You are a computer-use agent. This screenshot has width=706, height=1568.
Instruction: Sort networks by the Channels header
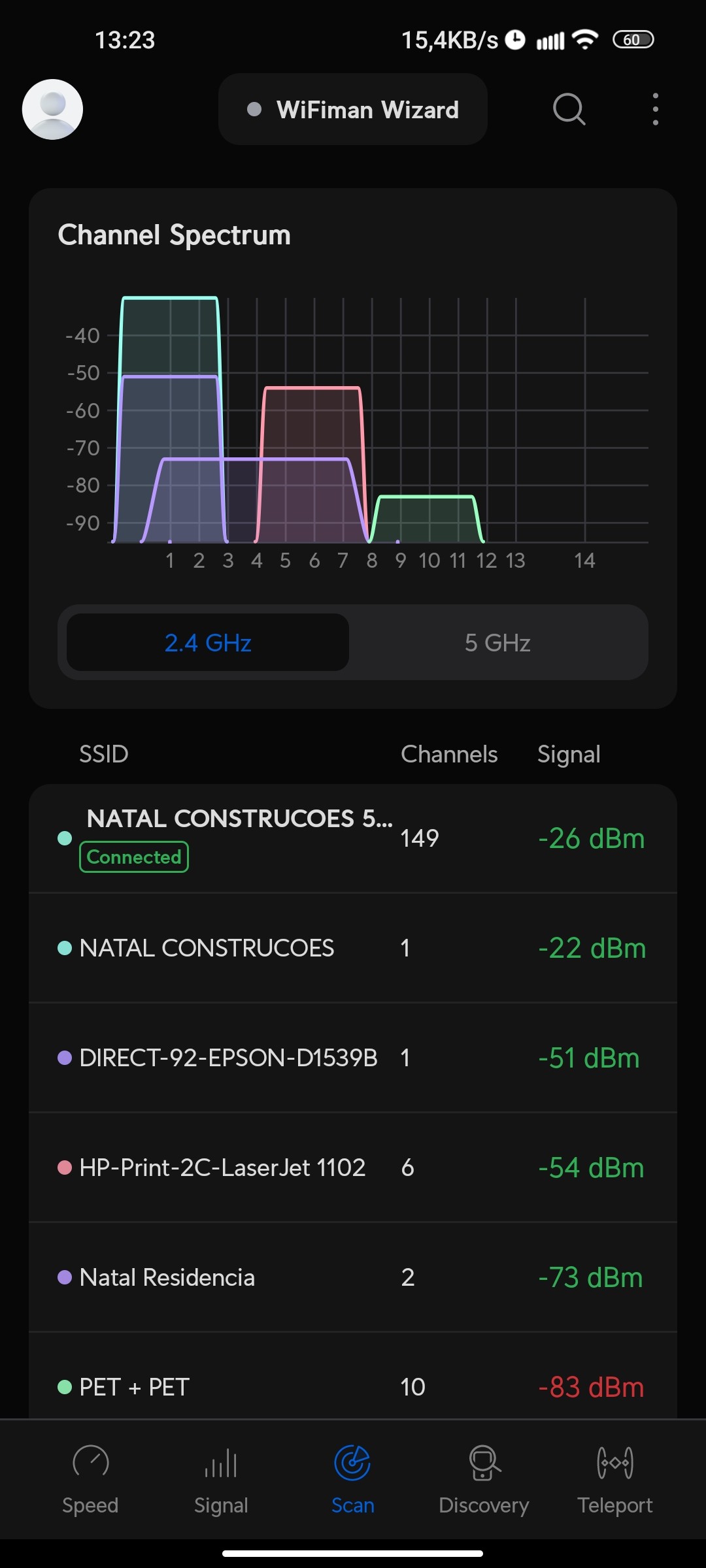pyautogui.click(x=449, y=754)
